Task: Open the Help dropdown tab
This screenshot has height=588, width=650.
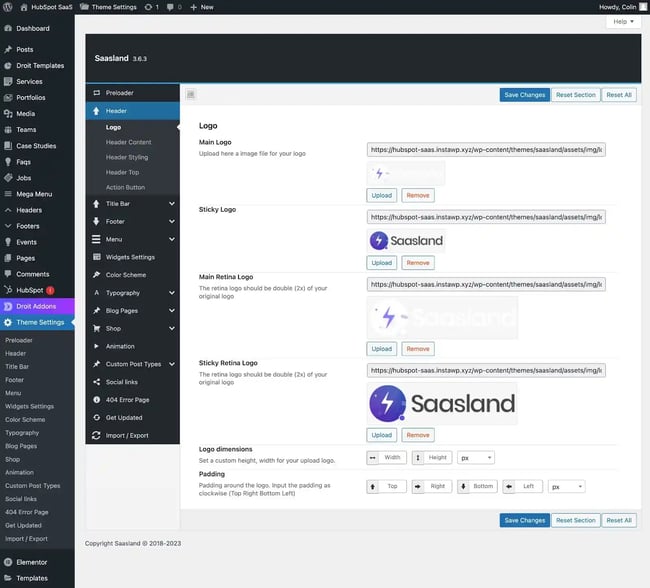Action: coord(623,22)
